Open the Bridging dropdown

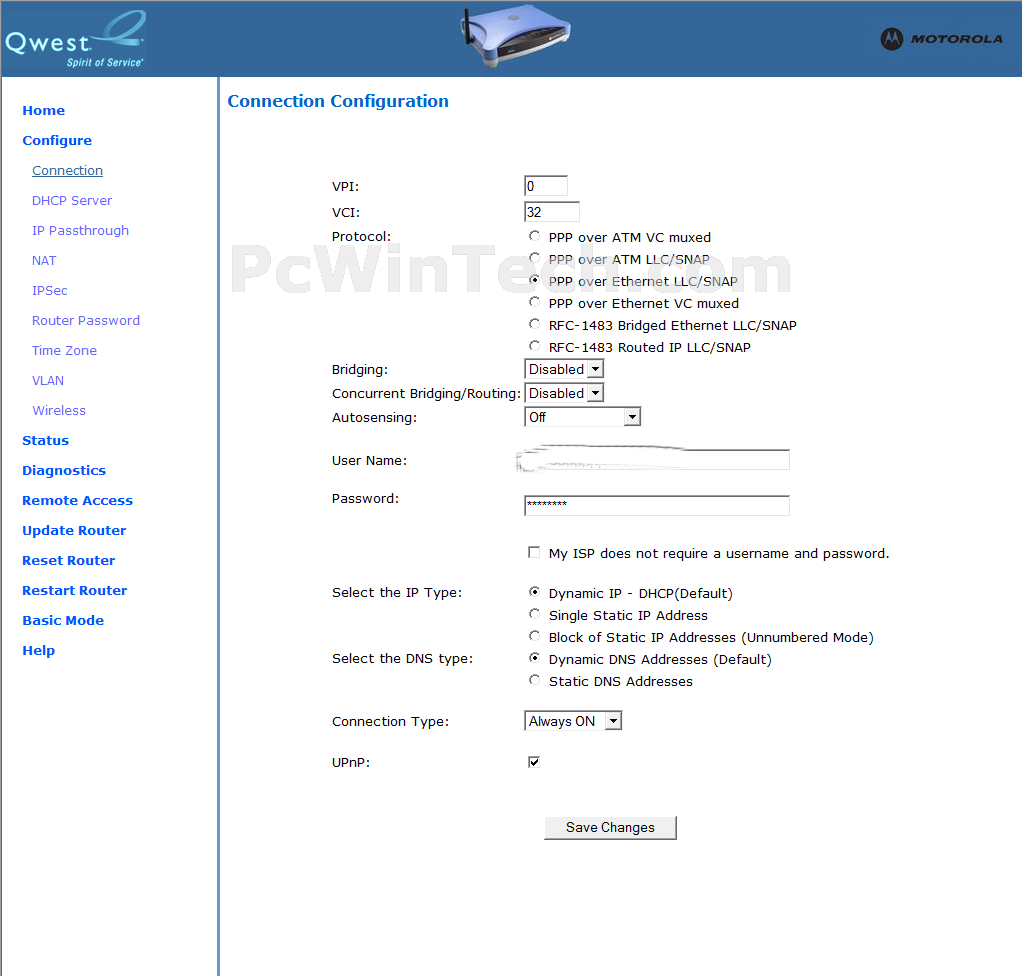564,369
